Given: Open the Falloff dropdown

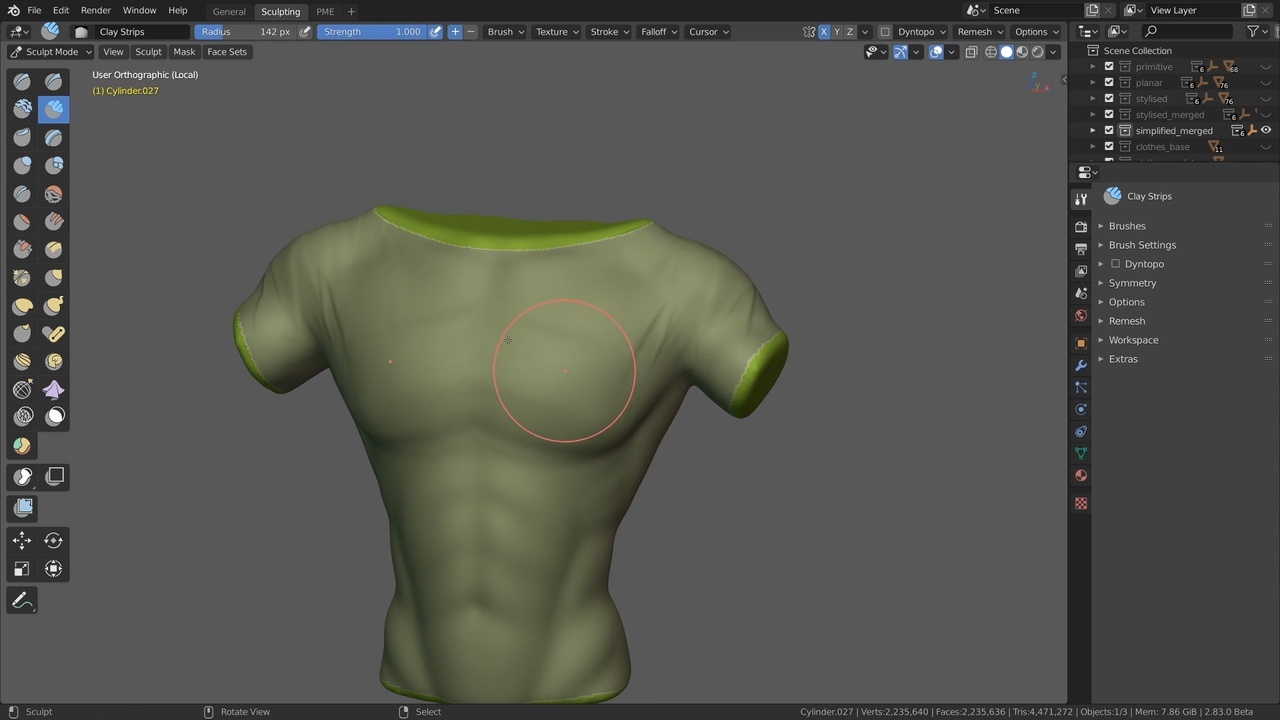Looking at the screenshot, I should coord(658,32).
